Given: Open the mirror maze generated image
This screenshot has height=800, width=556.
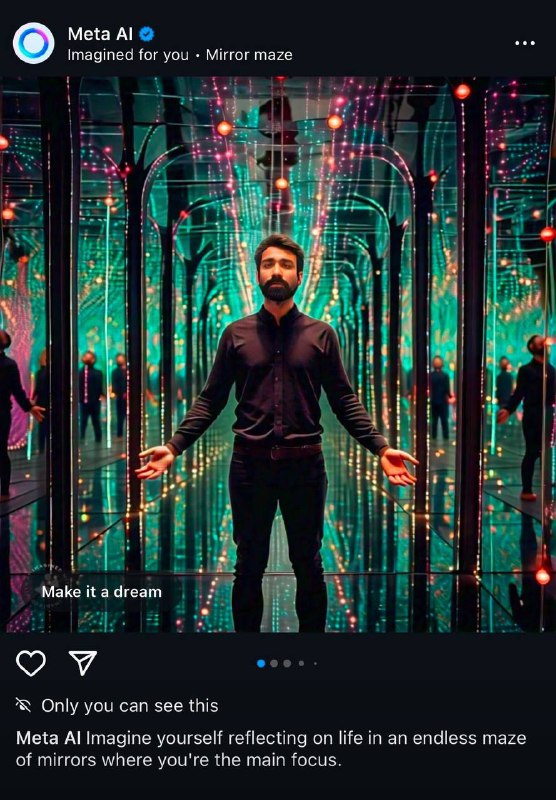Looking at the screenshot, I should 278,355.
